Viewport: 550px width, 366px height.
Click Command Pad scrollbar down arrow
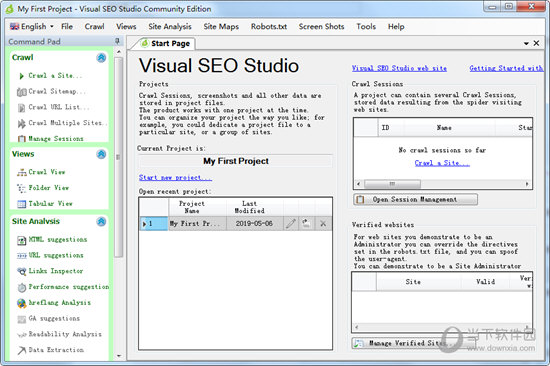pyautogui.click(x=119, y=355)
